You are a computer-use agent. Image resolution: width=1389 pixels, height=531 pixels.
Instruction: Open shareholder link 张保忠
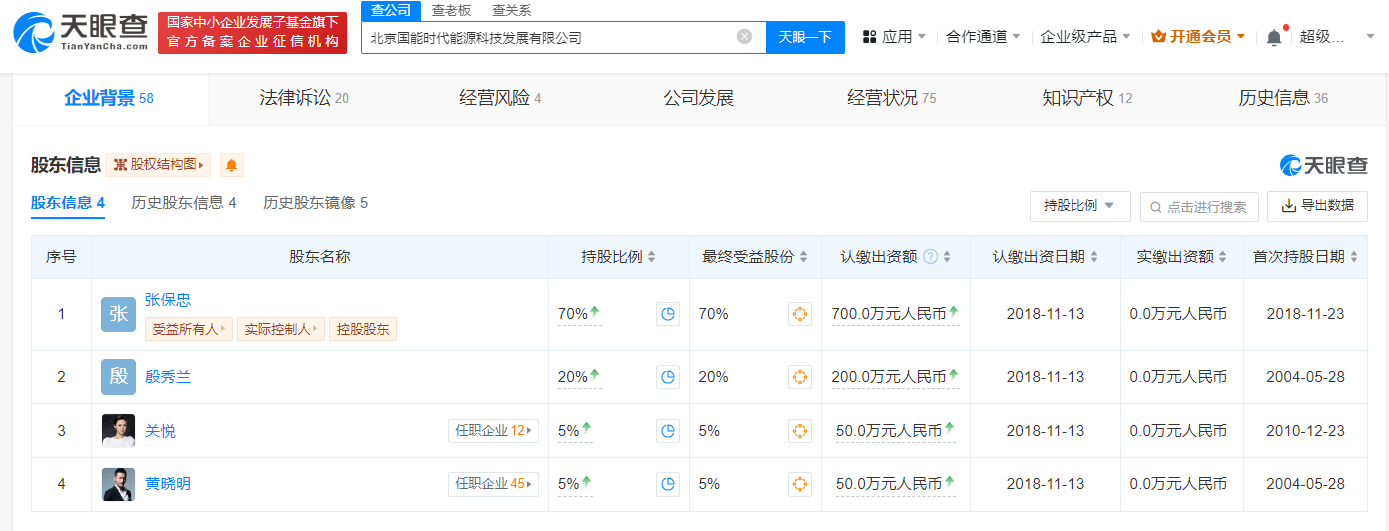coord(168,299)
